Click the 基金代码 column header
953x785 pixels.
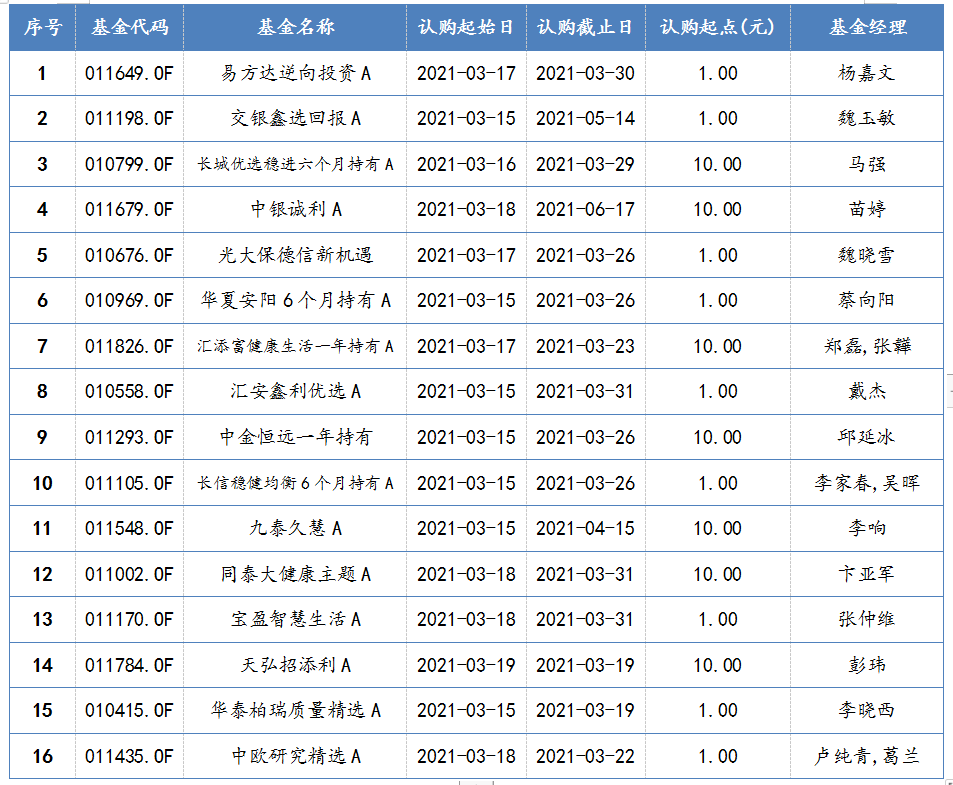tap(129, 27)
